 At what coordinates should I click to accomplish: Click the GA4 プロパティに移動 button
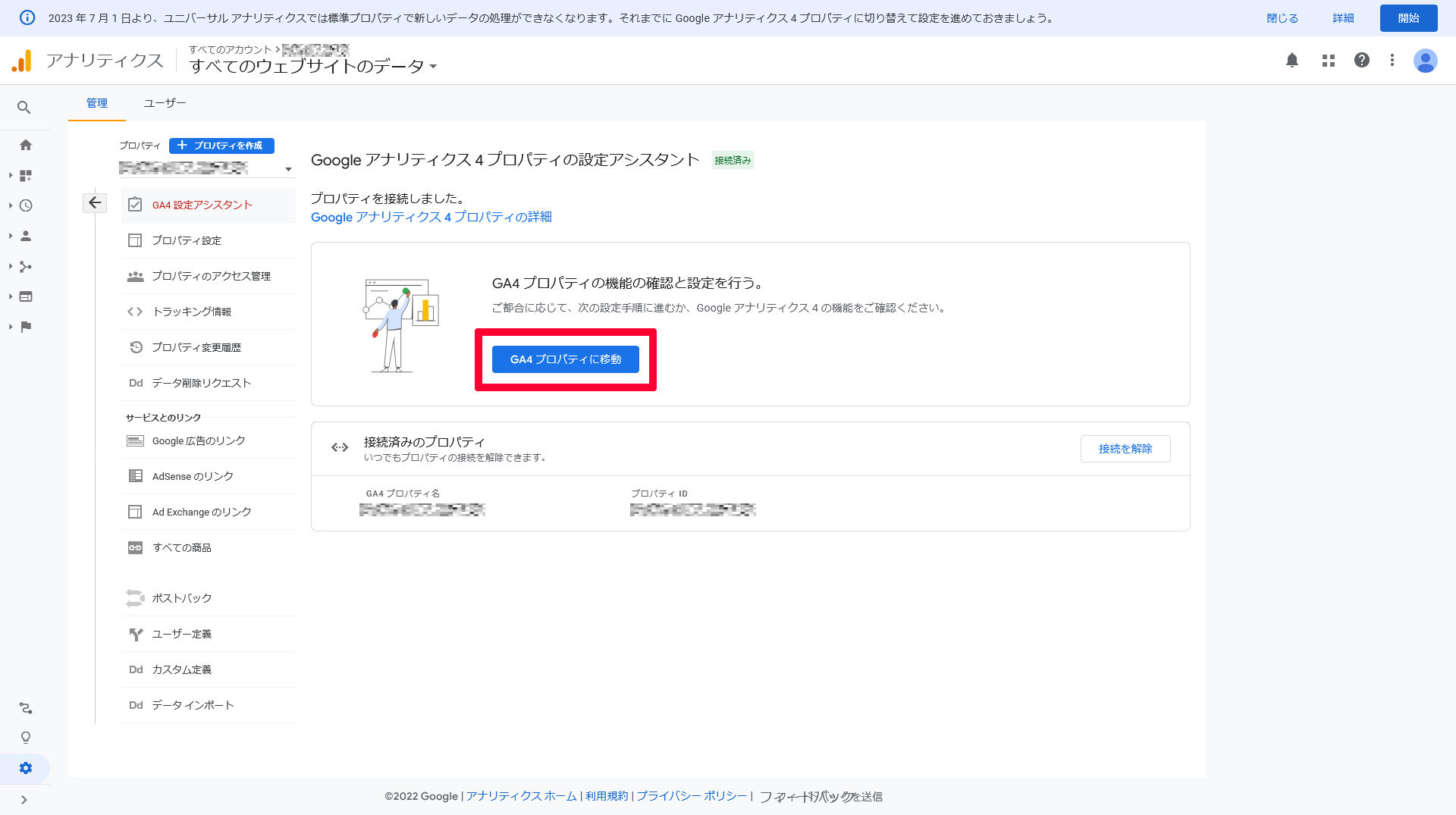point(566,359)
